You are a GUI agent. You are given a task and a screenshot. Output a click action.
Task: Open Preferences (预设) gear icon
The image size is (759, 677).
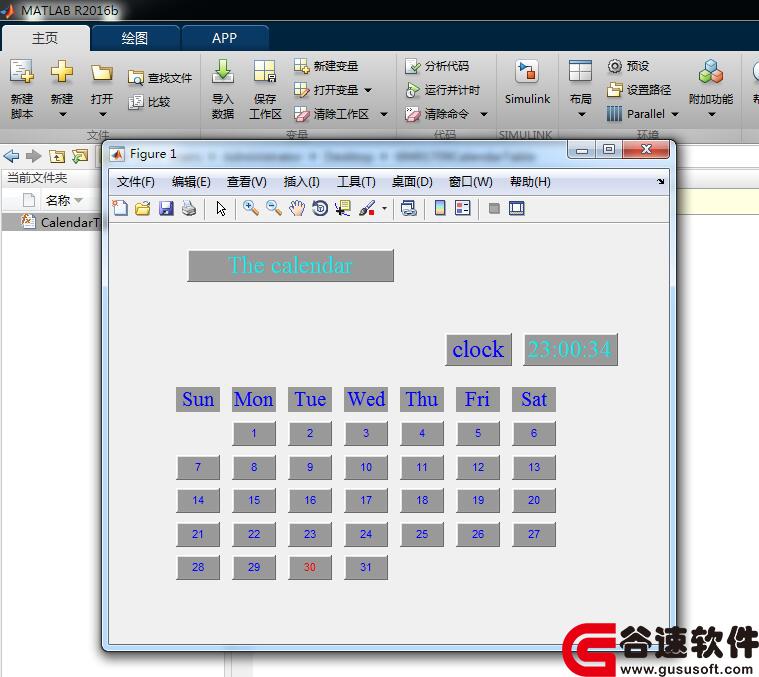pos(628,66)
